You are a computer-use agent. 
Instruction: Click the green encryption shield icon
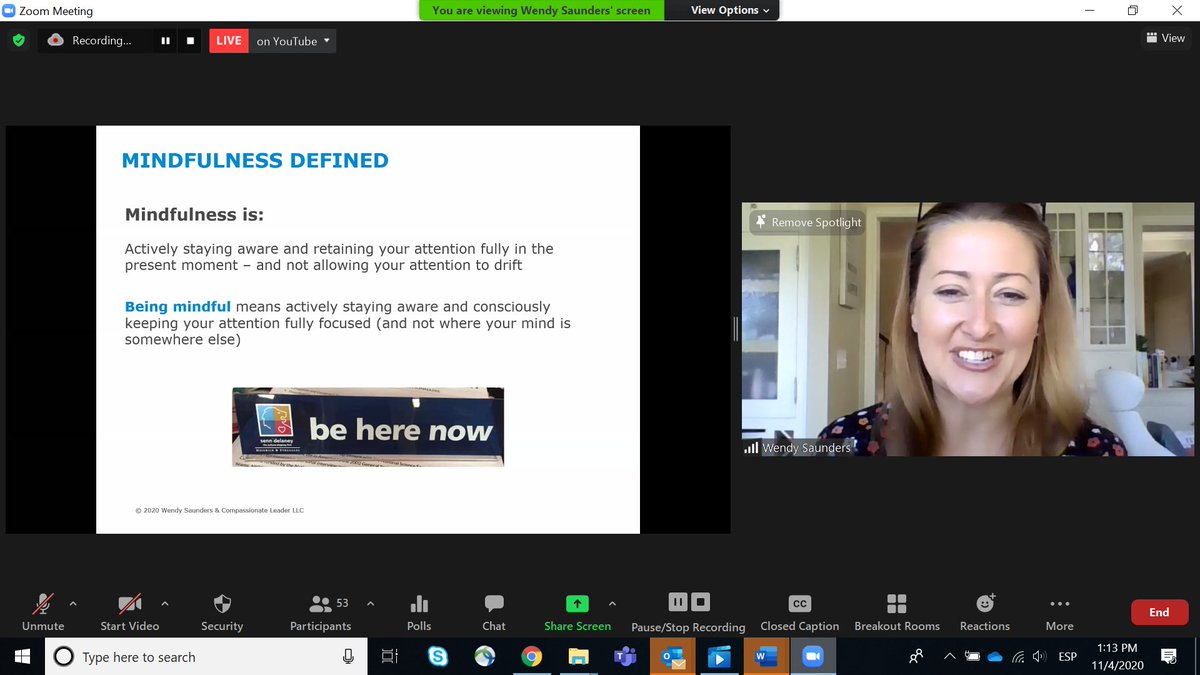(x=18, y=41)
